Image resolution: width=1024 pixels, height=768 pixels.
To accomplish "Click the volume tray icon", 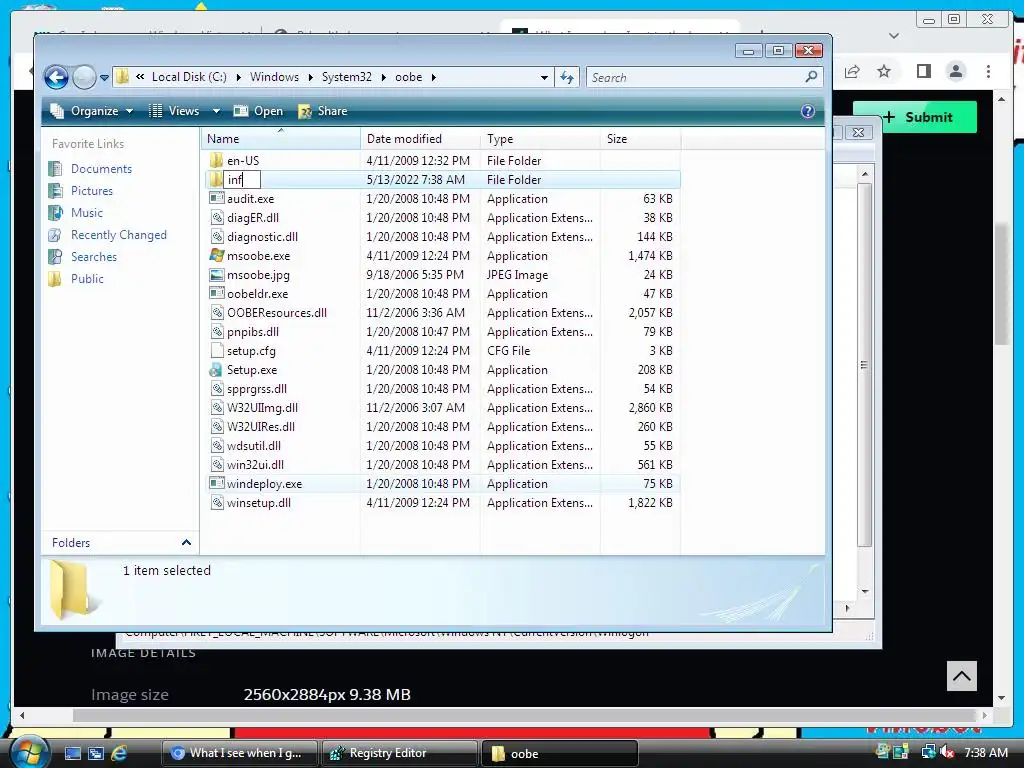I will click(x=947, y=753).
